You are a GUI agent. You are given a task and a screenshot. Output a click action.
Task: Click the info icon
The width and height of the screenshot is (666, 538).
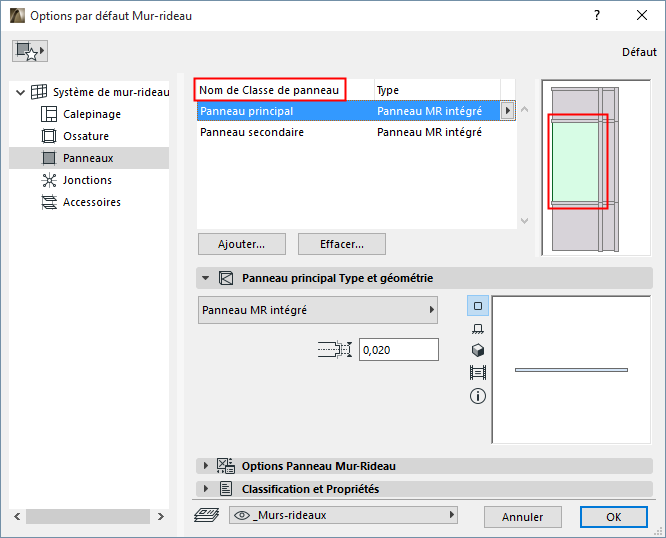tap(478, 396)
